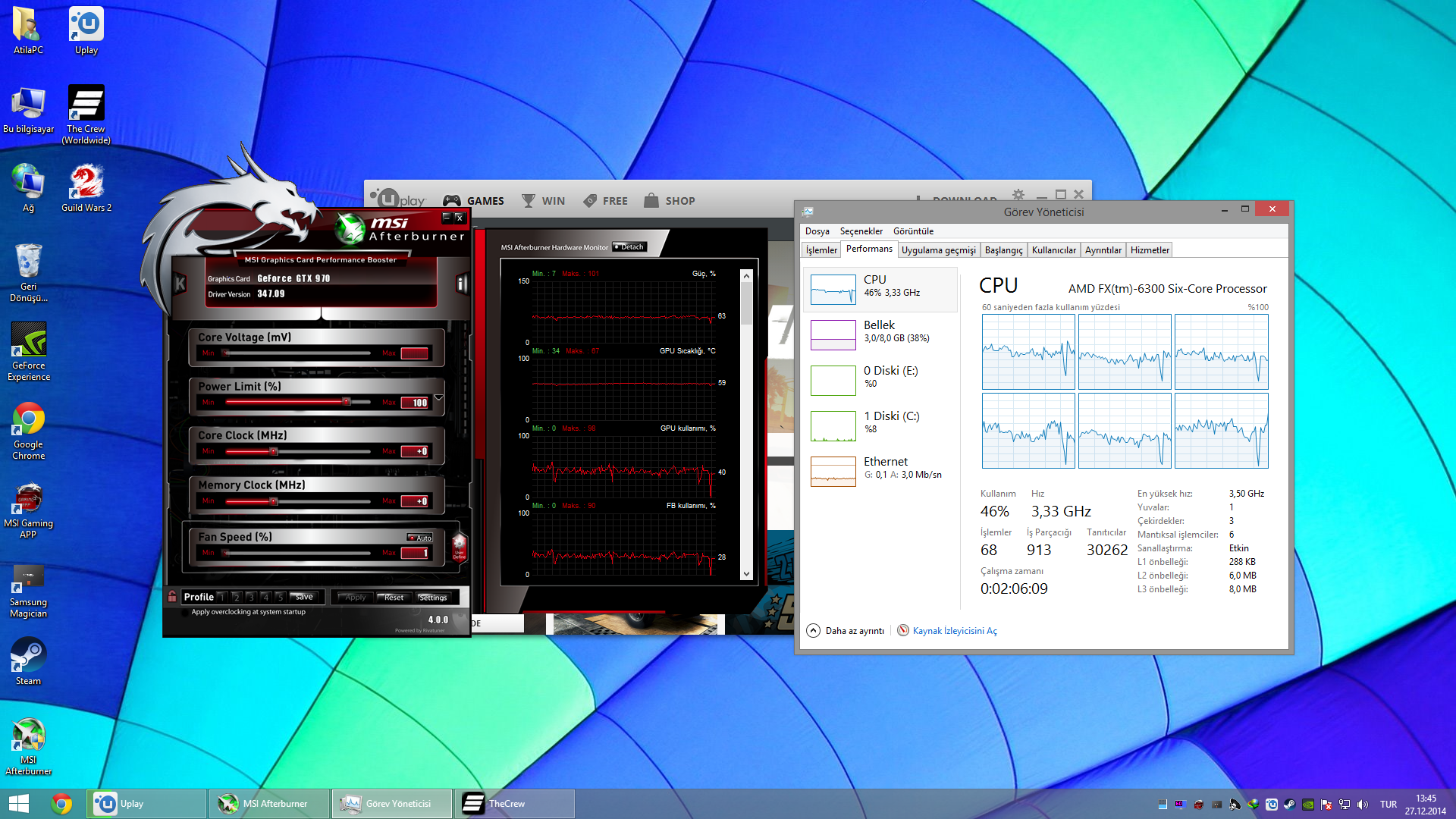Open the volume speaker tray icon
The image size is (1456, 819).
pos(1362,805)
